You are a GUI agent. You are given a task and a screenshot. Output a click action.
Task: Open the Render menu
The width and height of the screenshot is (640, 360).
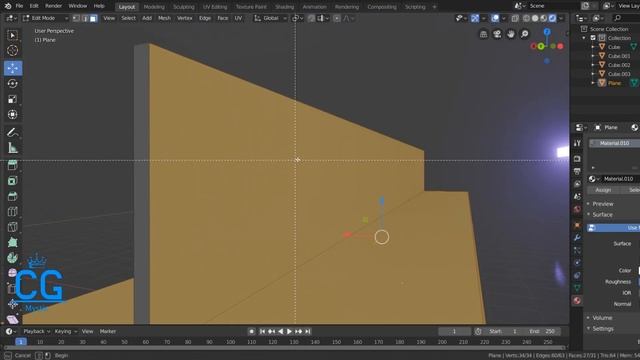[53, 6]
